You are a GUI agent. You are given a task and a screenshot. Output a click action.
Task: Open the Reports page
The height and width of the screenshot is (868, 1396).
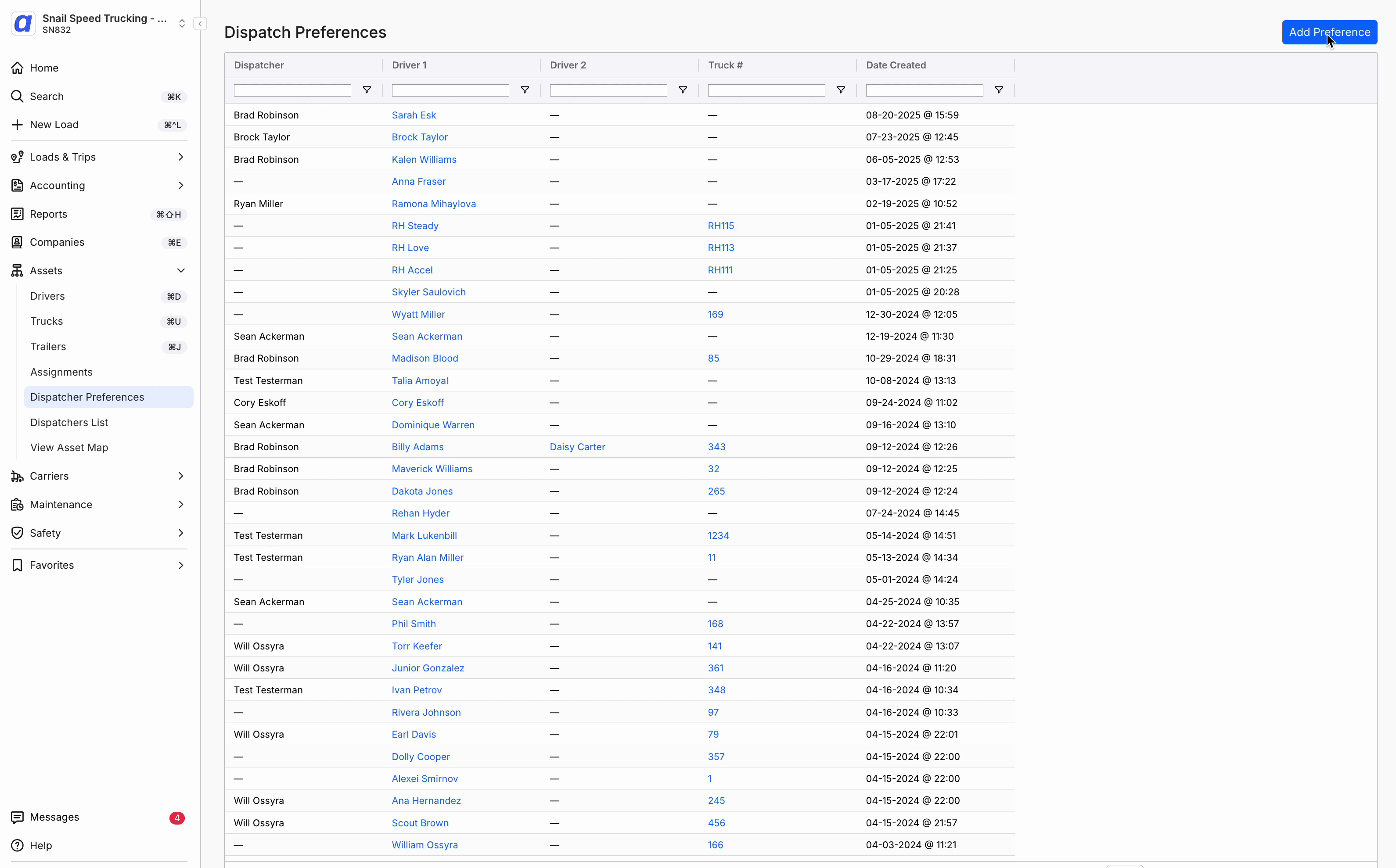pyautogui.click(x=99, y=214)
